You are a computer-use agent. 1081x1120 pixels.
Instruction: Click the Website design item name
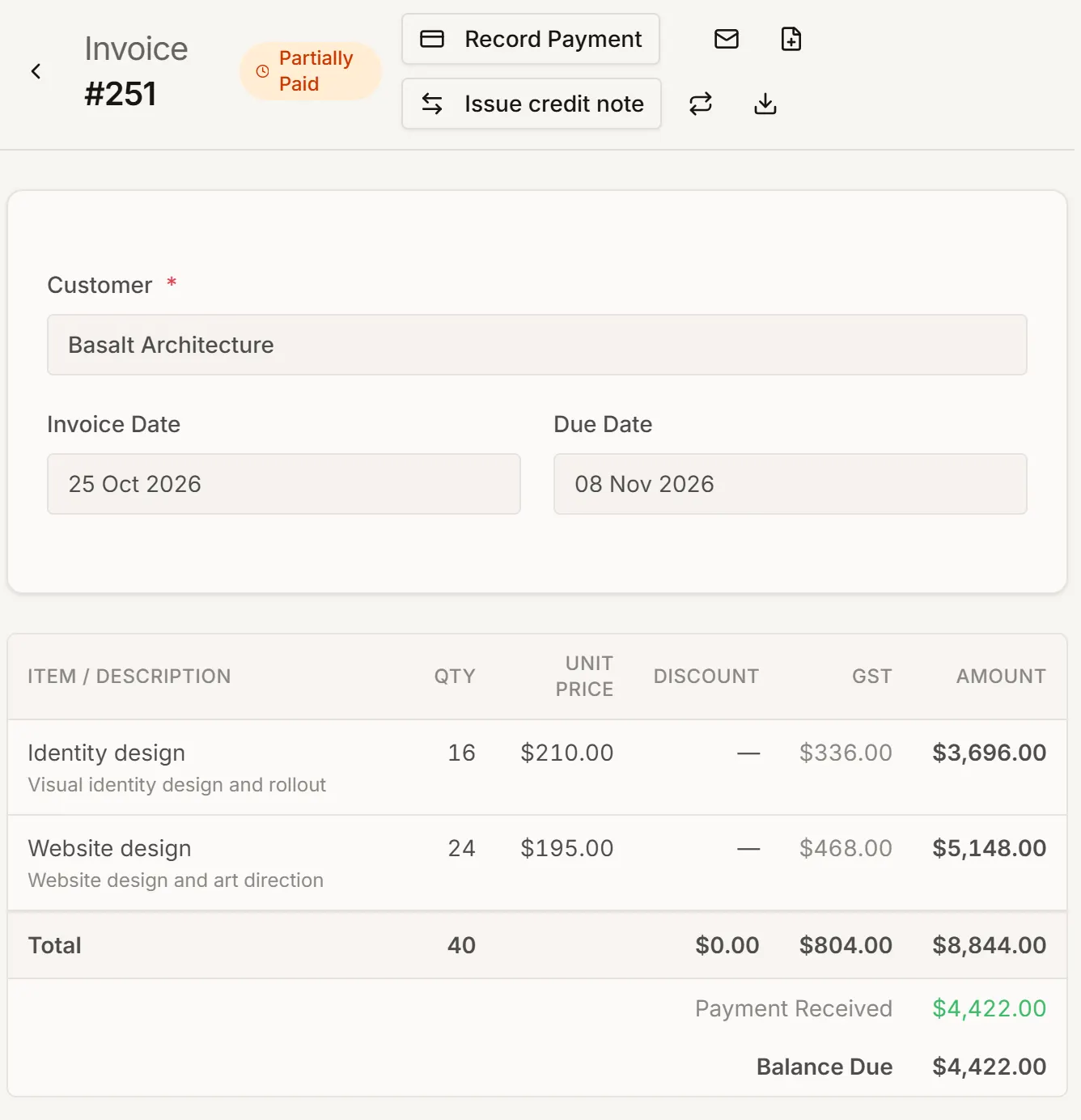(x=110, y=848)
